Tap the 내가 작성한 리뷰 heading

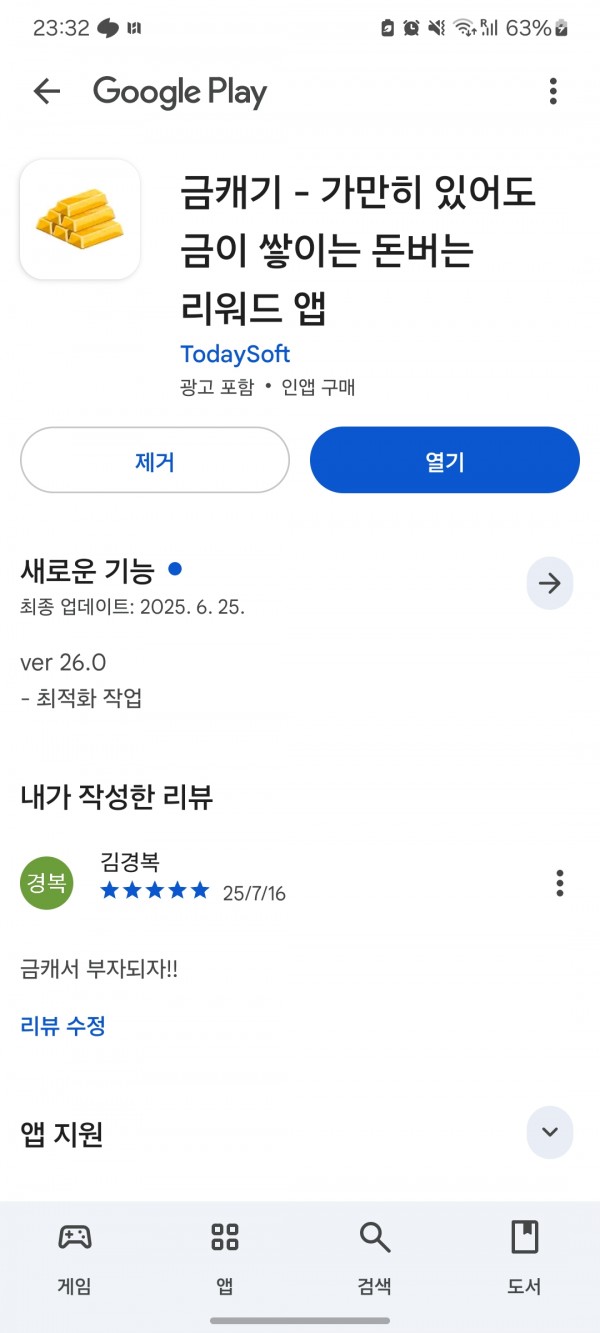[116, 796]
